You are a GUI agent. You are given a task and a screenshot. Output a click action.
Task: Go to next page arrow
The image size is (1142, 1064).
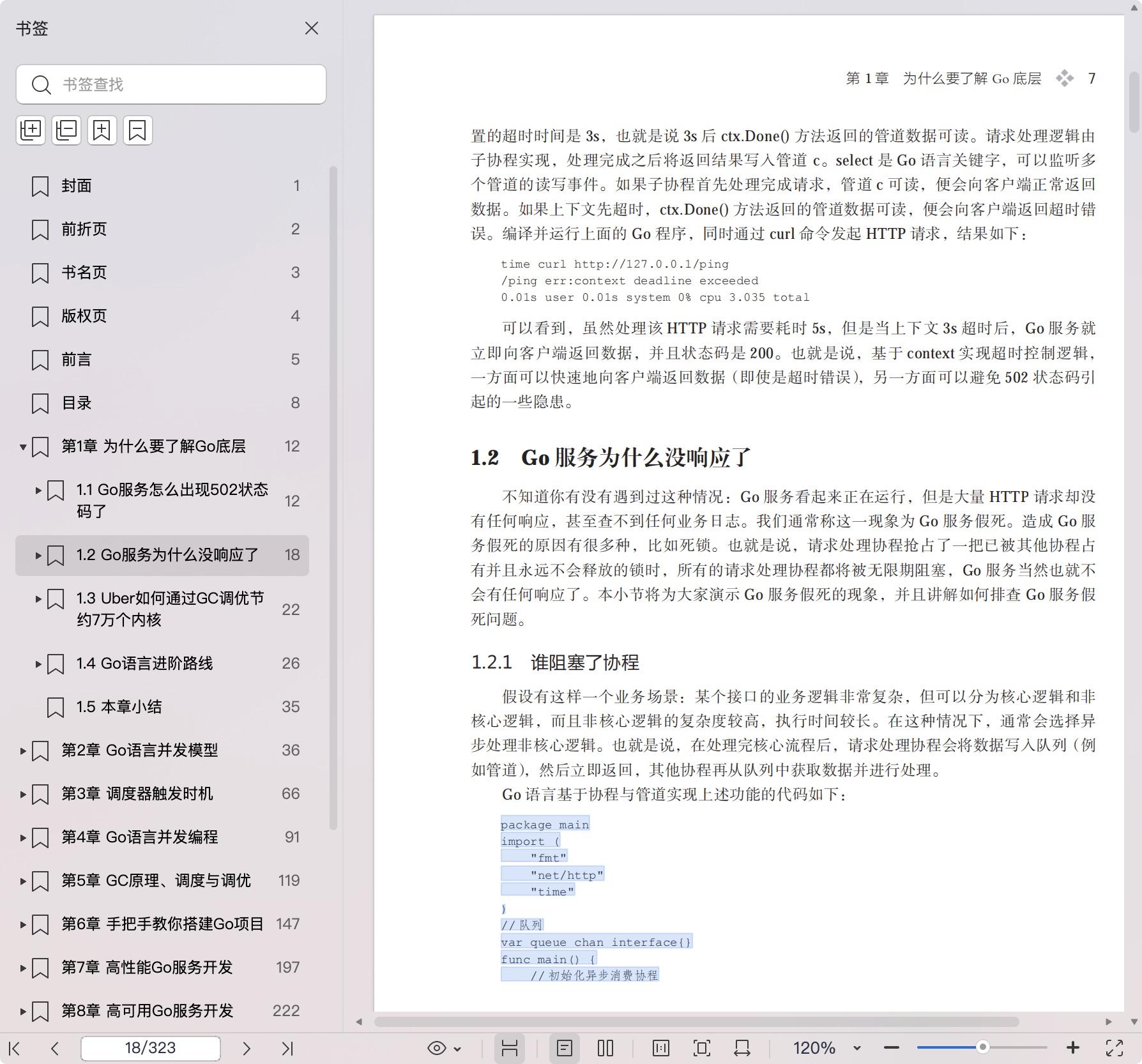(x=247, y=1048)
